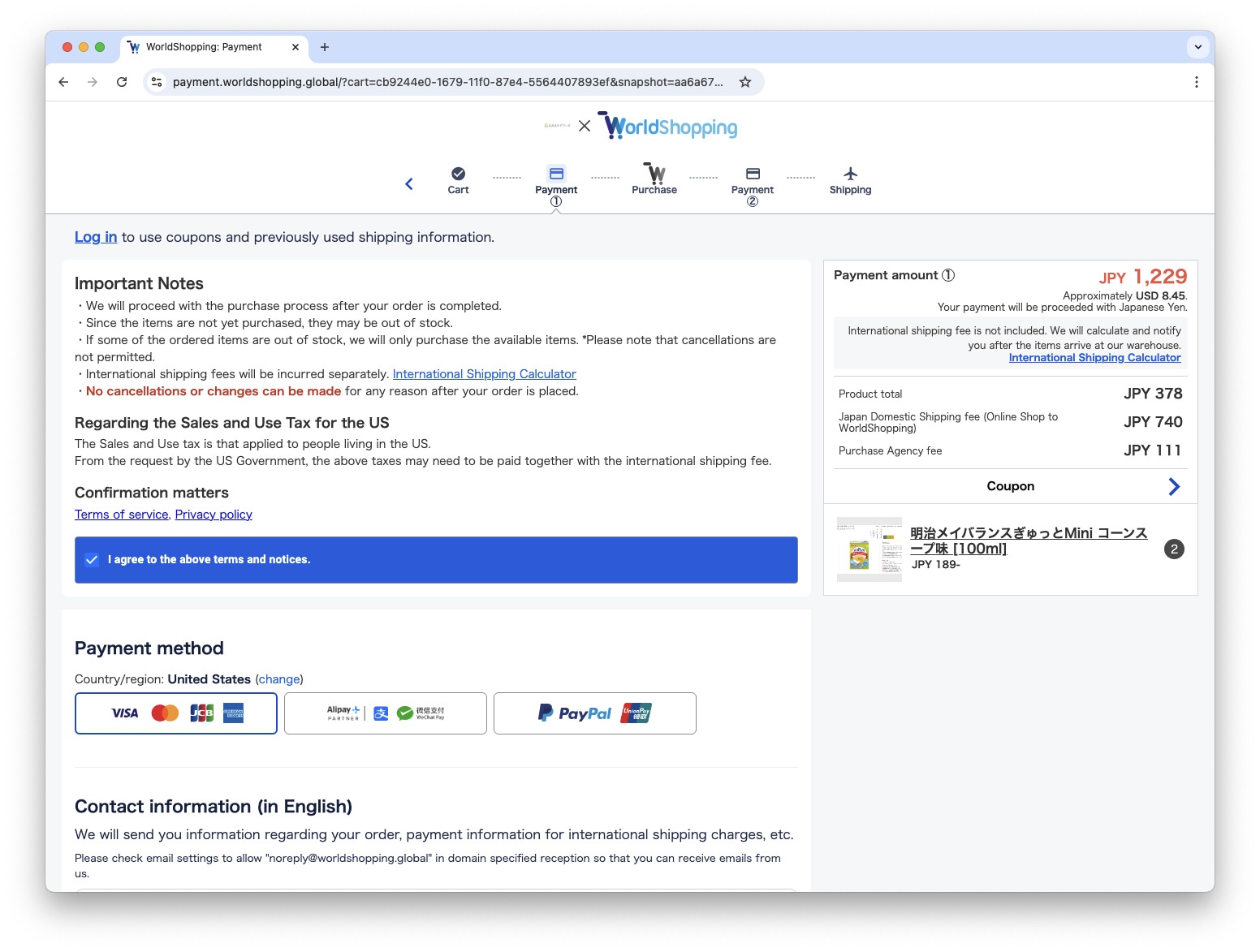
Task: Reload the payment page
Action: point(122,82)
